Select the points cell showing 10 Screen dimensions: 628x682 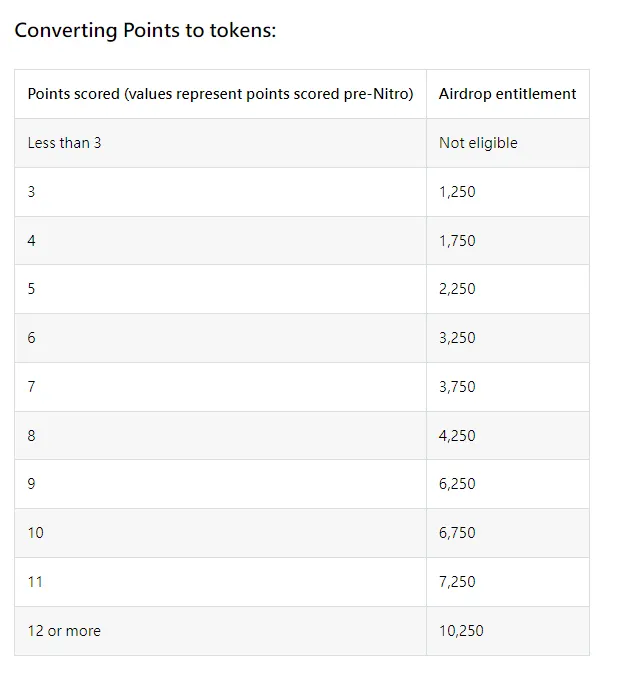[x=35, y=533]
